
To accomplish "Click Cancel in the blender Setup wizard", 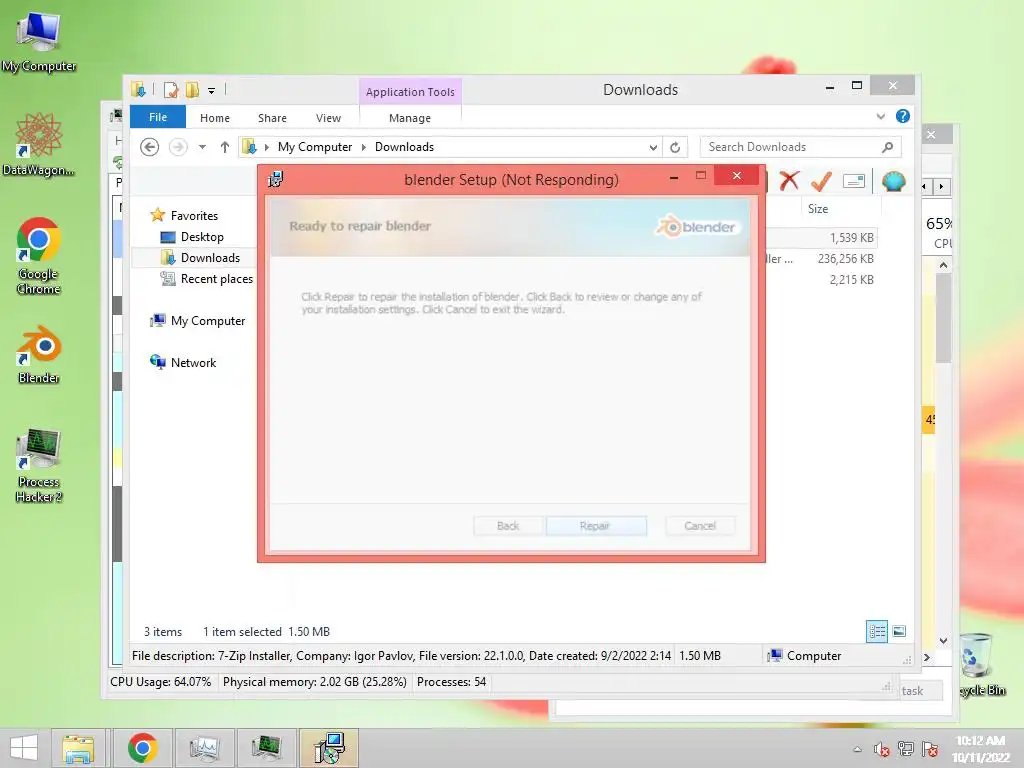I will pyautogui.click(x=700, y=526).
